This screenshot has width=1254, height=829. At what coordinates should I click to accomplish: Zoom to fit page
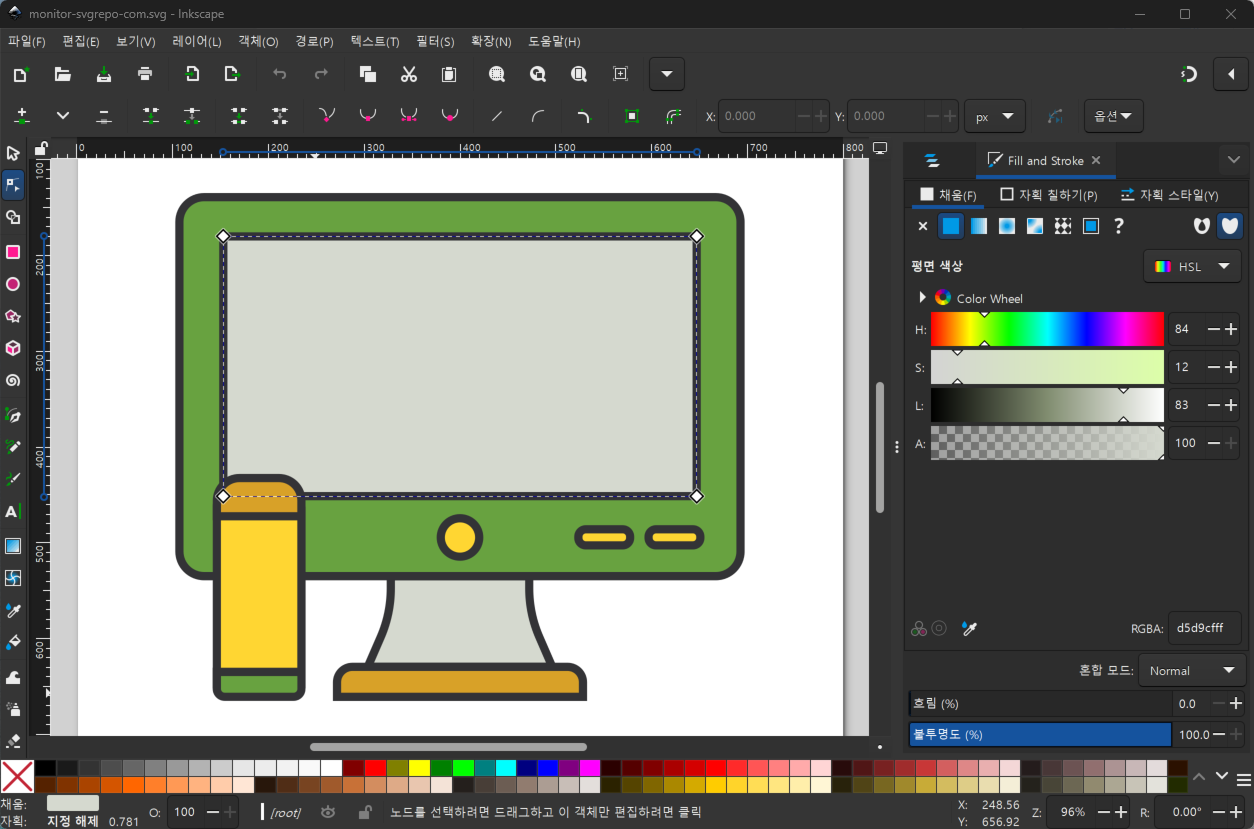[x=579, y=74]
